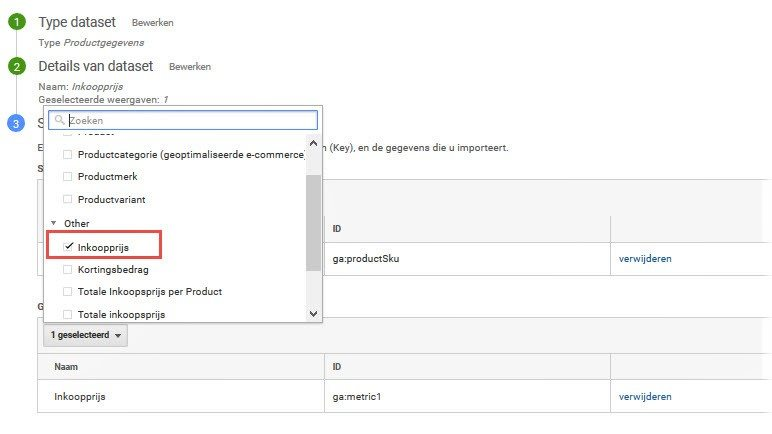Click the 'Type Productgegevens' text
The height and width of the screenshot is (434, 772).
tap(91, 43)
